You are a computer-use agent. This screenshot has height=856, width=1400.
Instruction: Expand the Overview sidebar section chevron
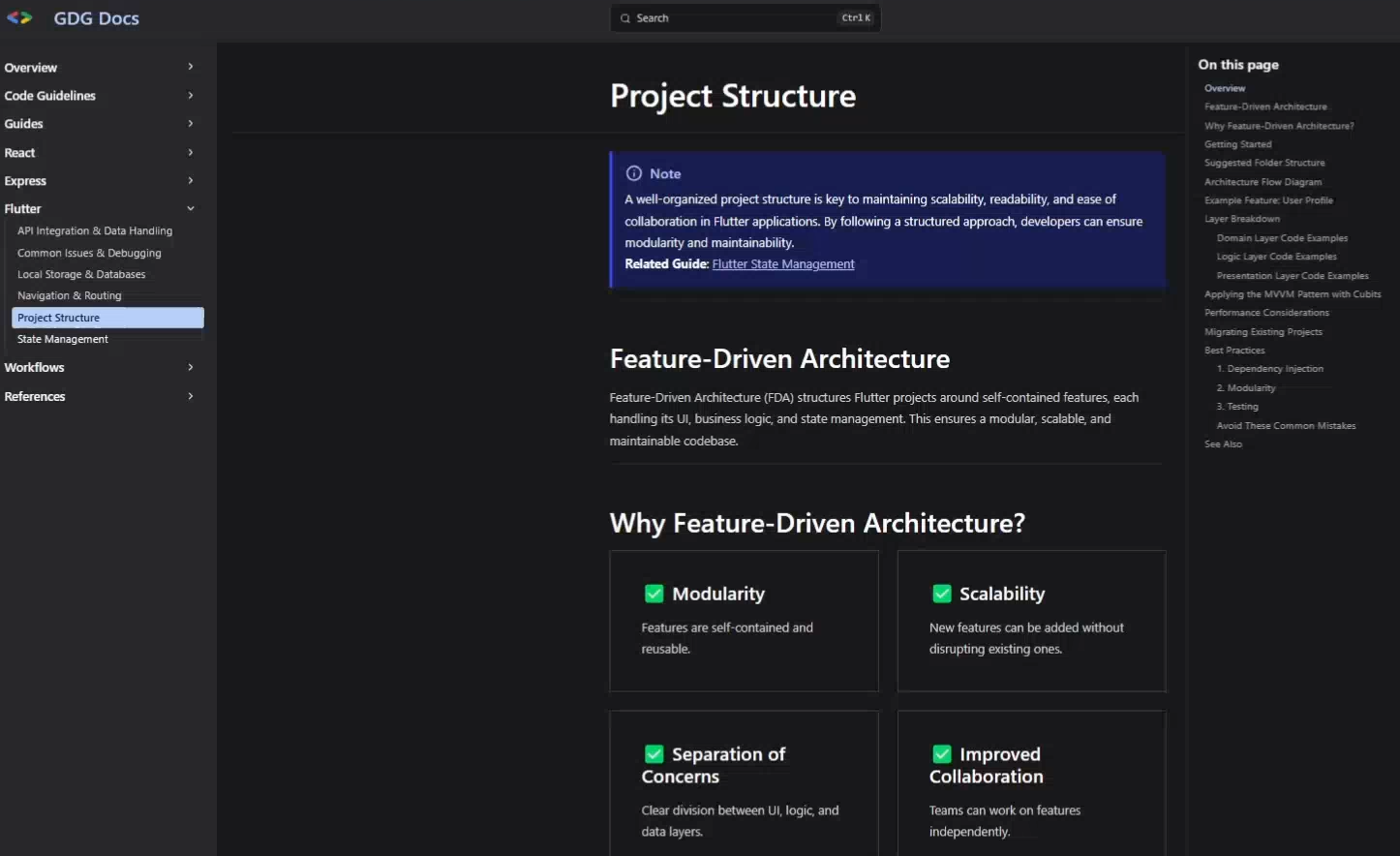tap(191, 67)
